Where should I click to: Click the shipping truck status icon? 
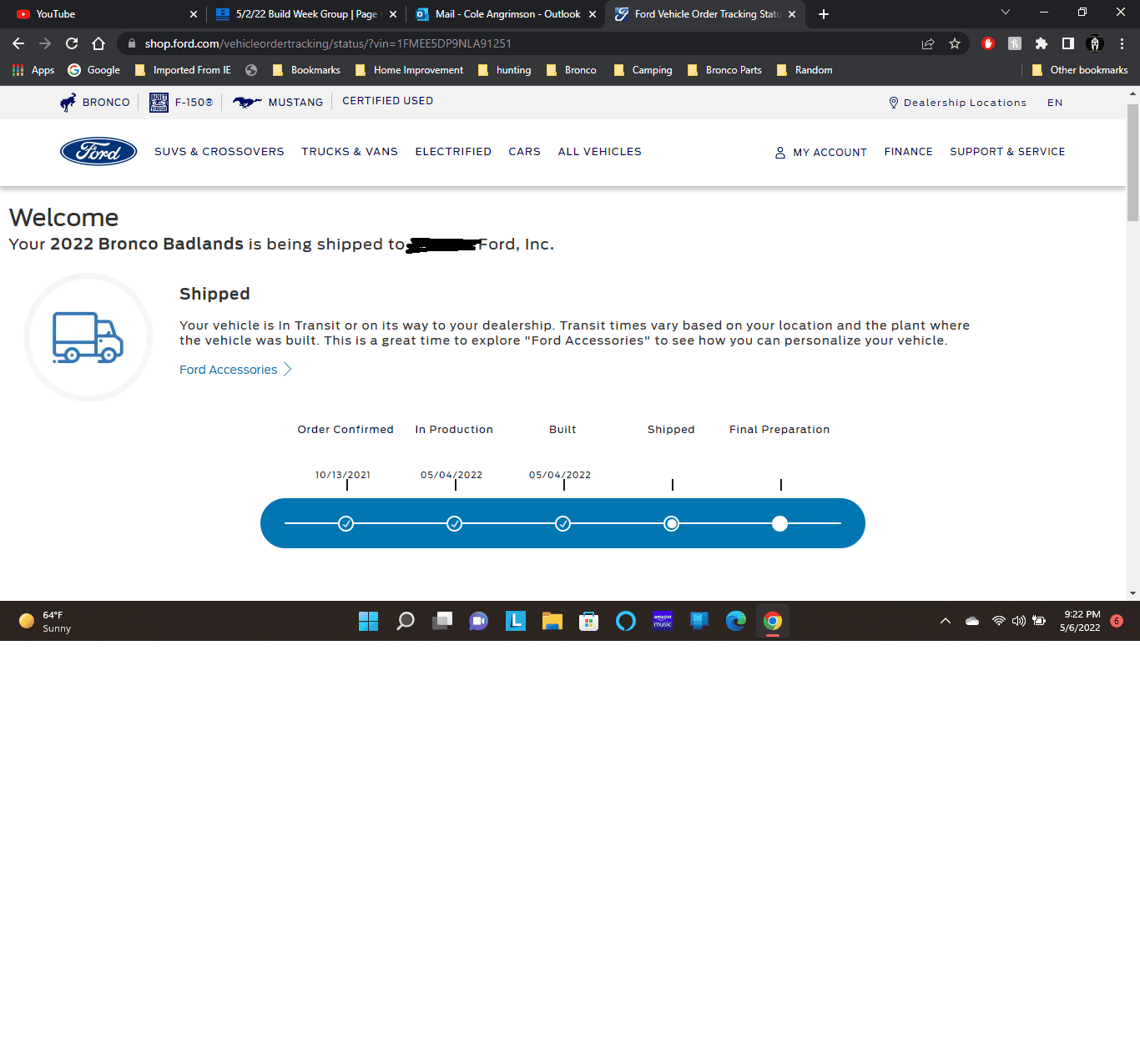(88, 337)
